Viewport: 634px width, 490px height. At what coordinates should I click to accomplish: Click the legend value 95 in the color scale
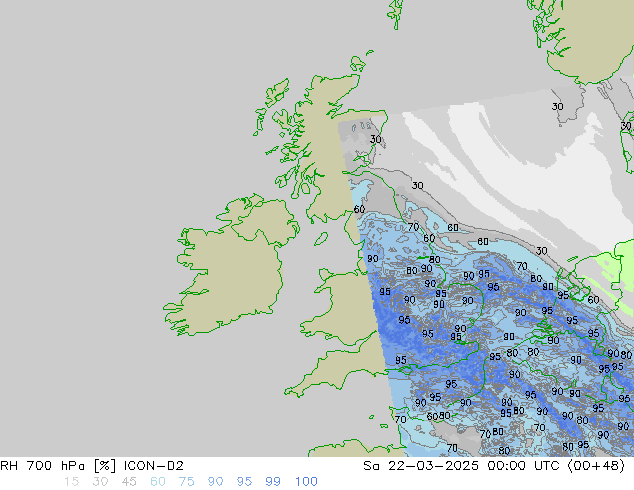click(244, 482)
